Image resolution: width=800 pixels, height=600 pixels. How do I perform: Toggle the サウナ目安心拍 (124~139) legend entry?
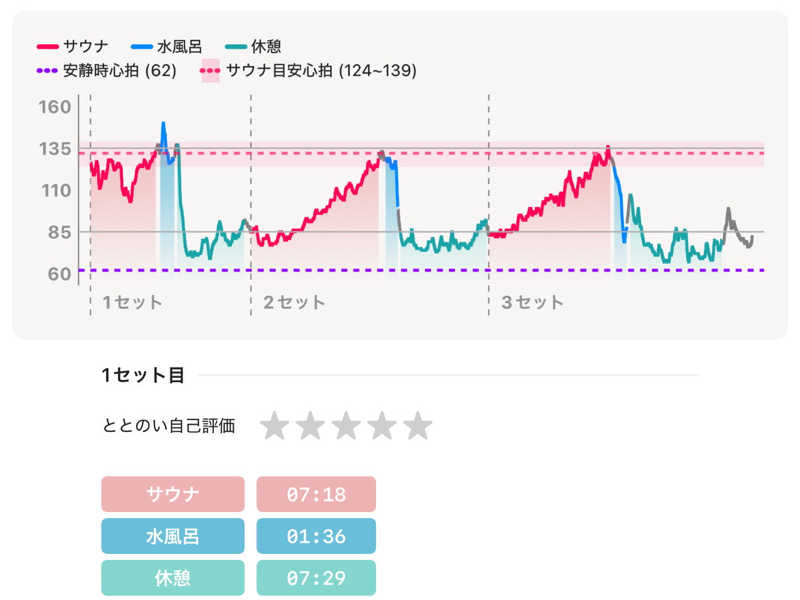tap(308, 71)
